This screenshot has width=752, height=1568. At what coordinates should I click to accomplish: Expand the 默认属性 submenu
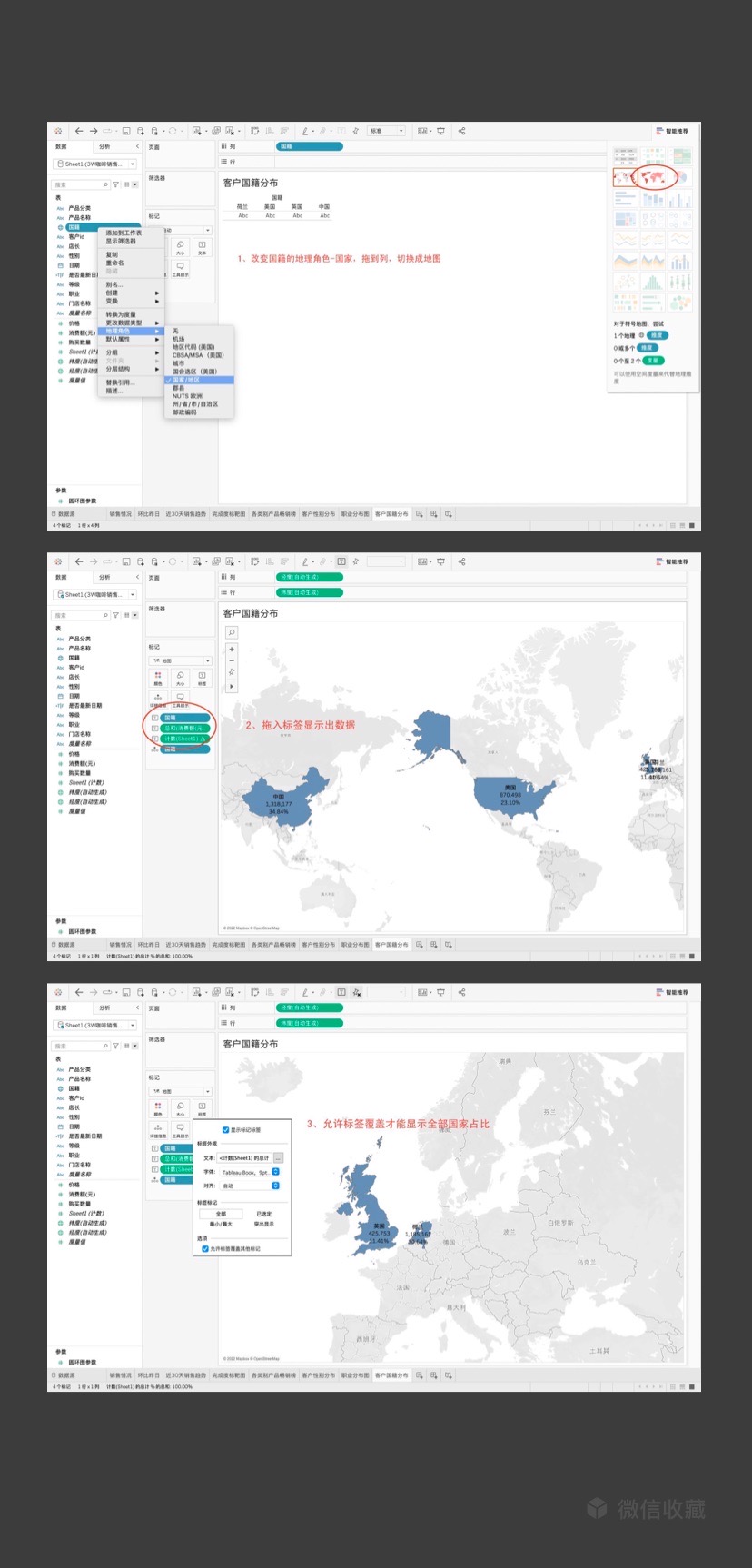click(x=132, y=339)
